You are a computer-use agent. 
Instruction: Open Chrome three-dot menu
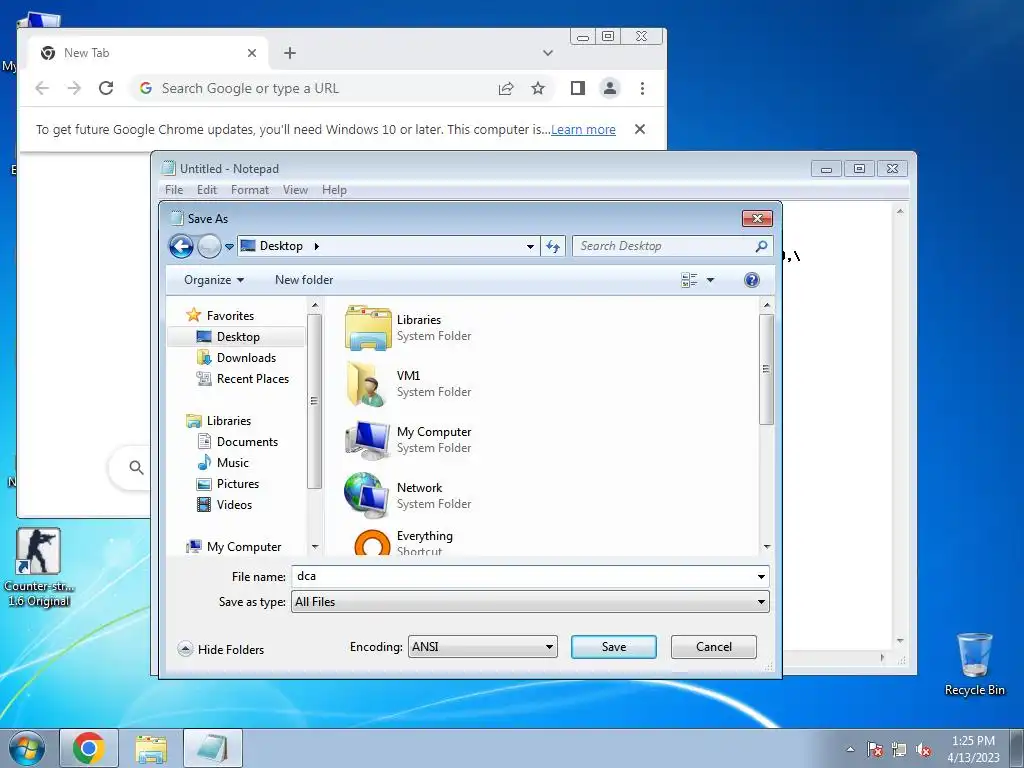tap(642, 88)
